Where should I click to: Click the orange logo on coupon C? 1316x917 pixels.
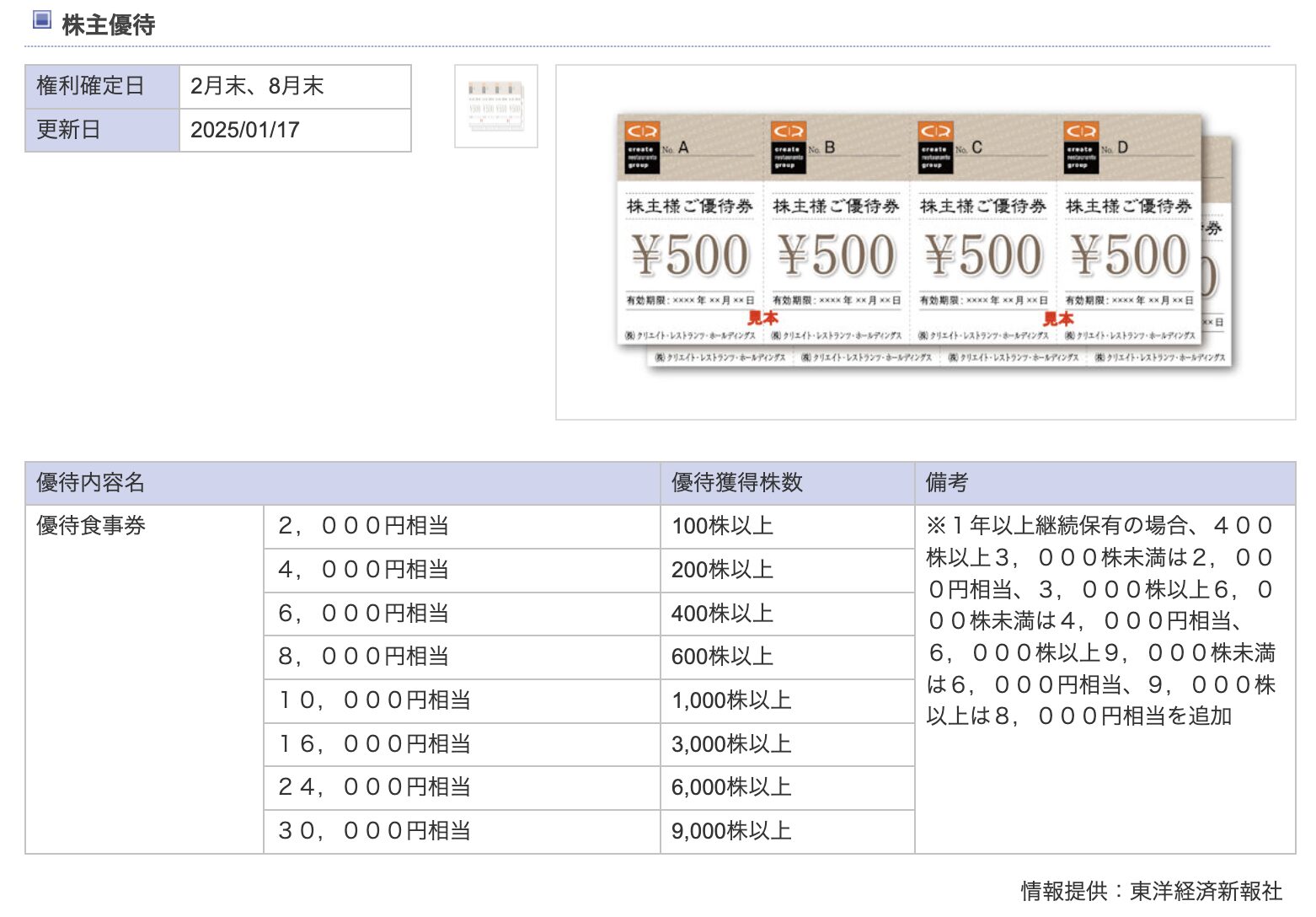coord(935,131)
